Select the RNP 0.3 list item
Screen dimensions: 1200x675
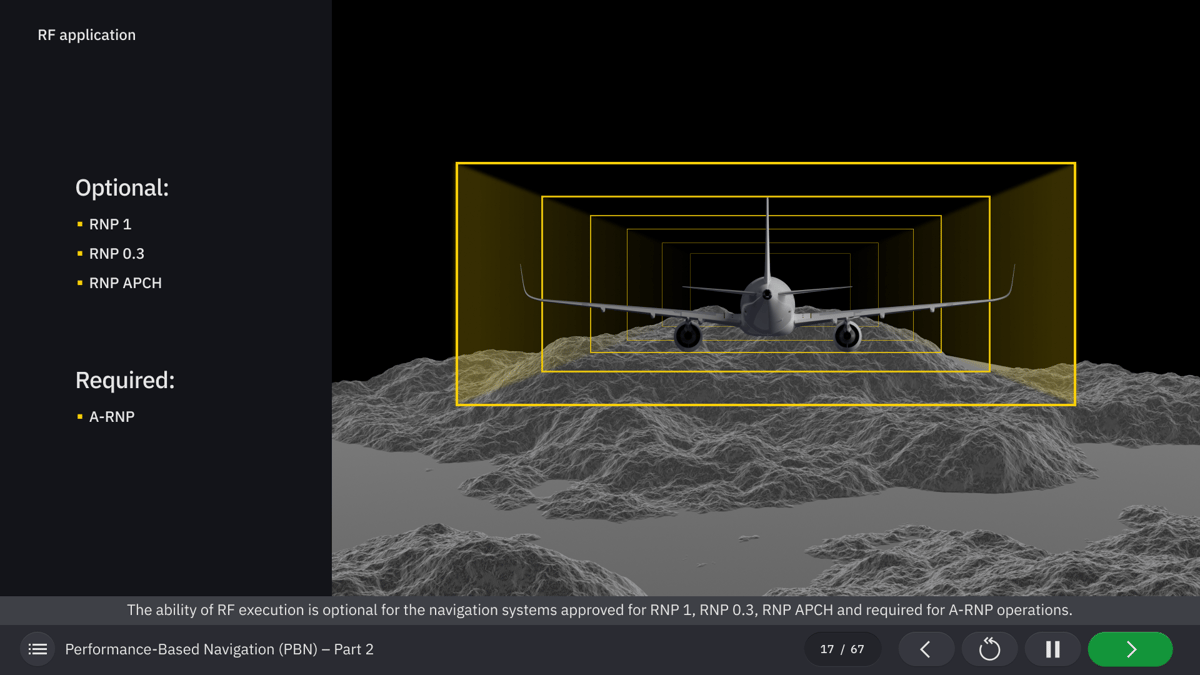click(117, 253)
